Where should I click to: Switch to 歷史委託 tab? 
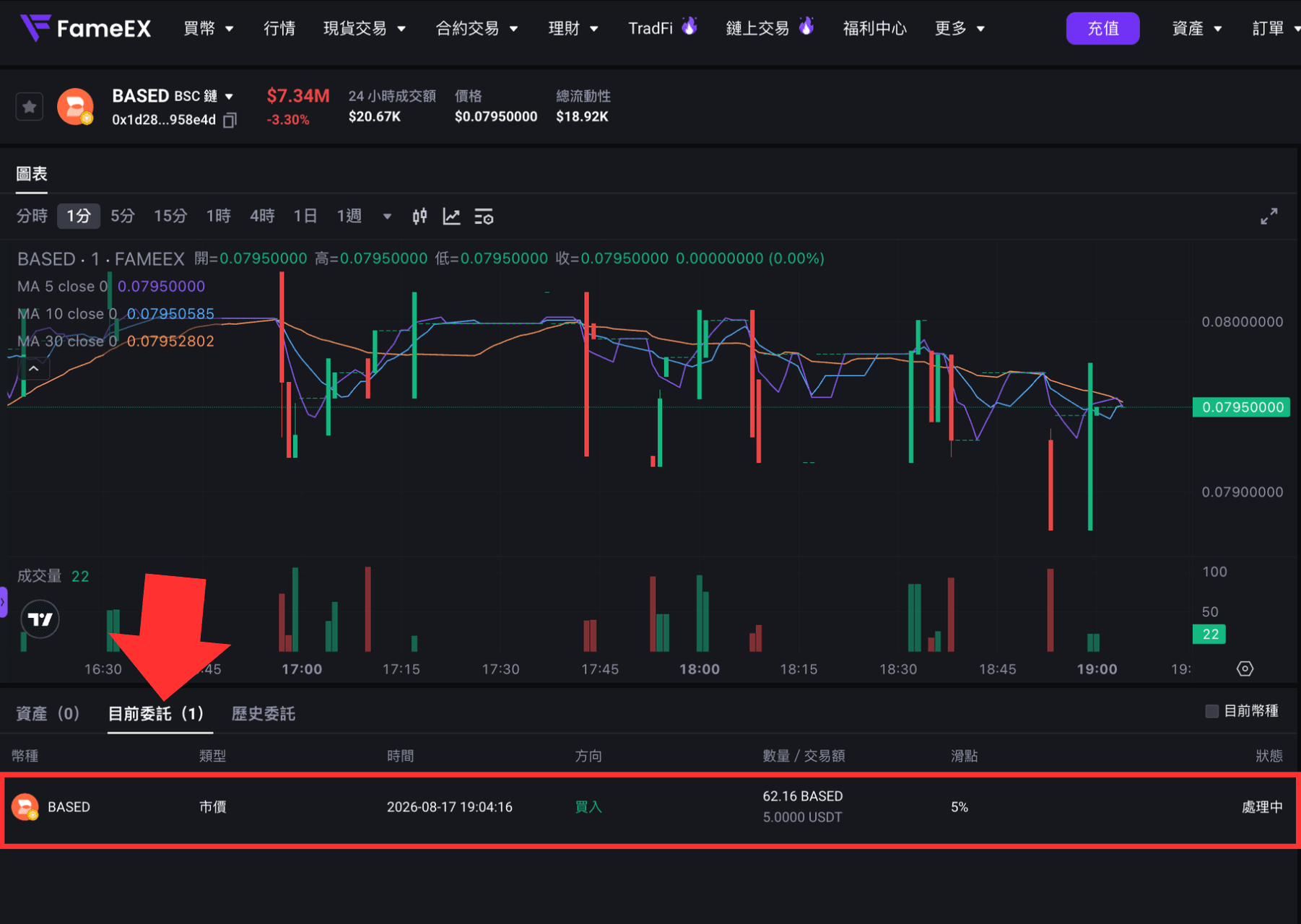[264, 714]
